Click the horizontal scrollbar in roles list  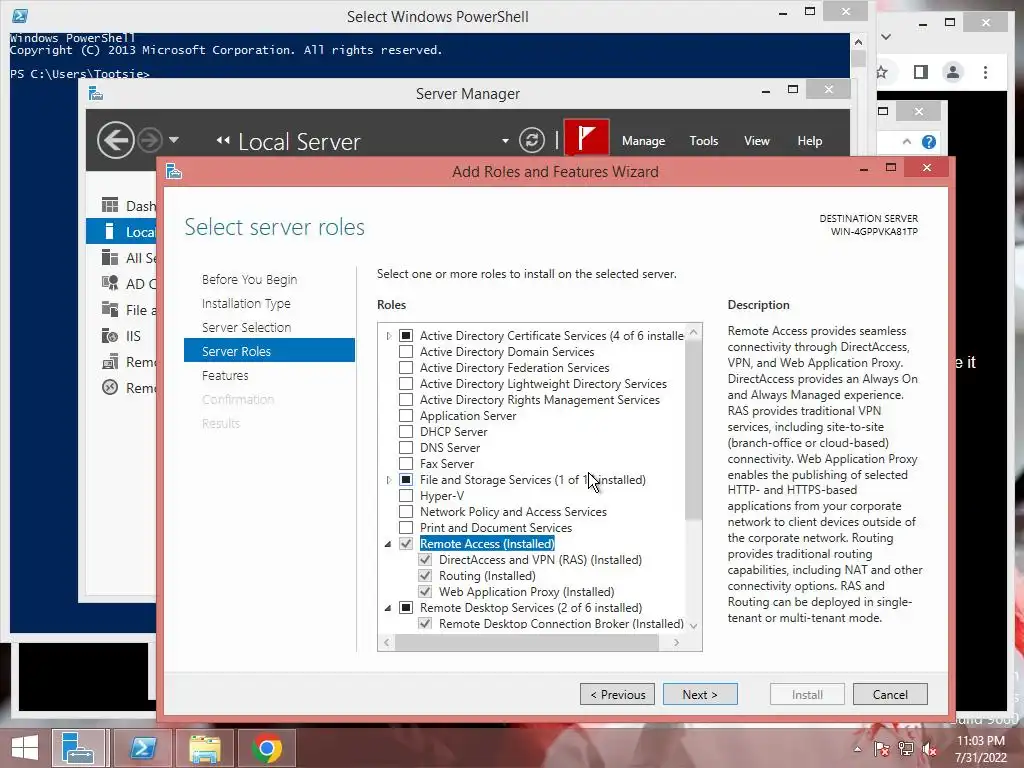527,643
